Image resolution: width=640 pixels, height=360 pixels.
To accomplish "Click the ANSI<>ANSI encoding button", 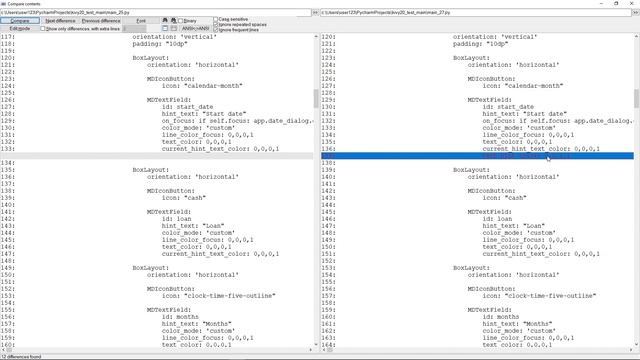I will 195,29.
